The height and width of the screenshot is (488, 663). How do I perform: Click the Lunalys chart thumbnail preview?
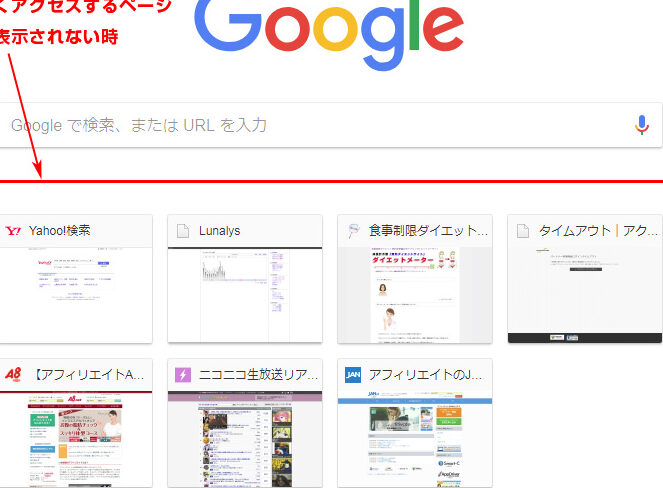point(245,295)
